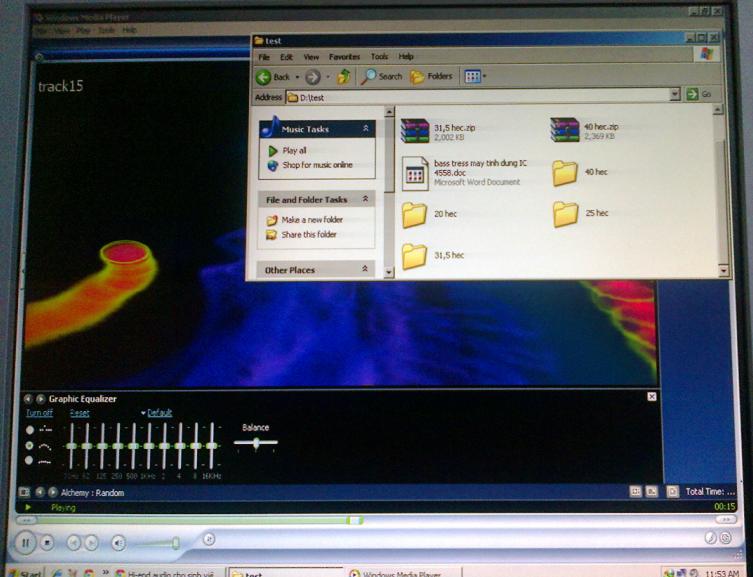This screenshot has height=577, width=753.
Task: Select the bottom equalizer slider-grouping radio button
Action: pos(30,461)
